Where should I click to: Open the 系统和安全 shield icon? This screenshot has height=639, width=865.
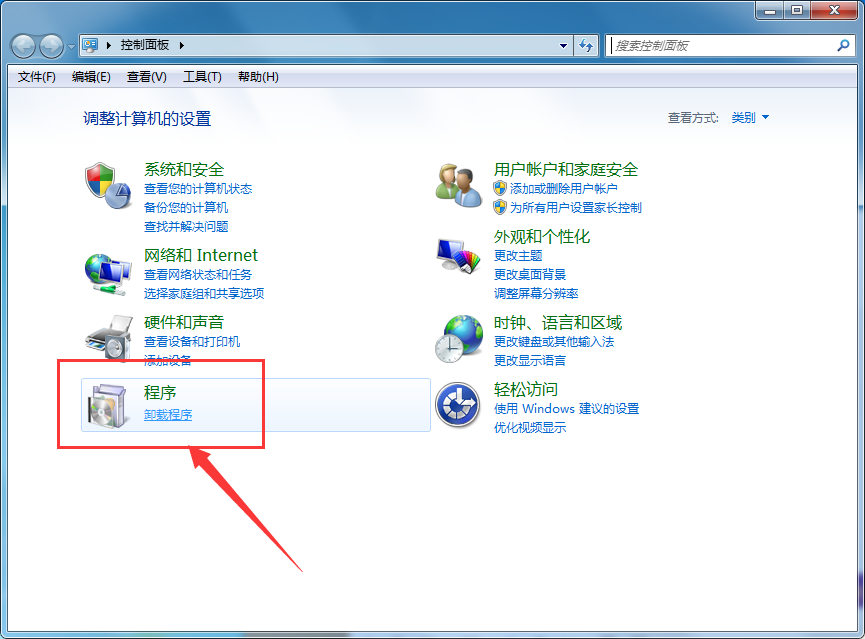click(x=108, y=185)
